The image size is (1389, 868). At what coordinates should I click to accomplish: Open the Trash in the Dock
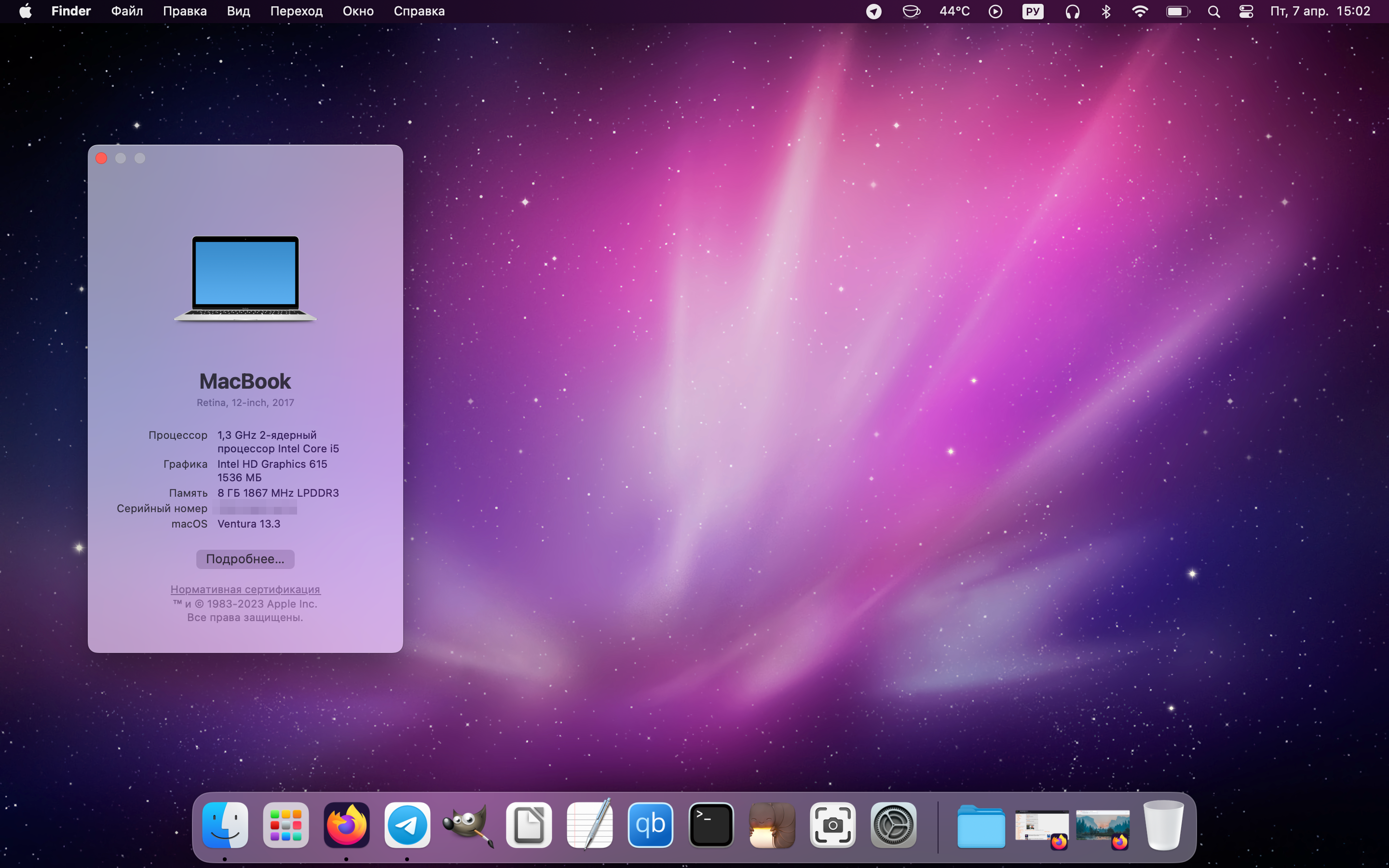1163,826
